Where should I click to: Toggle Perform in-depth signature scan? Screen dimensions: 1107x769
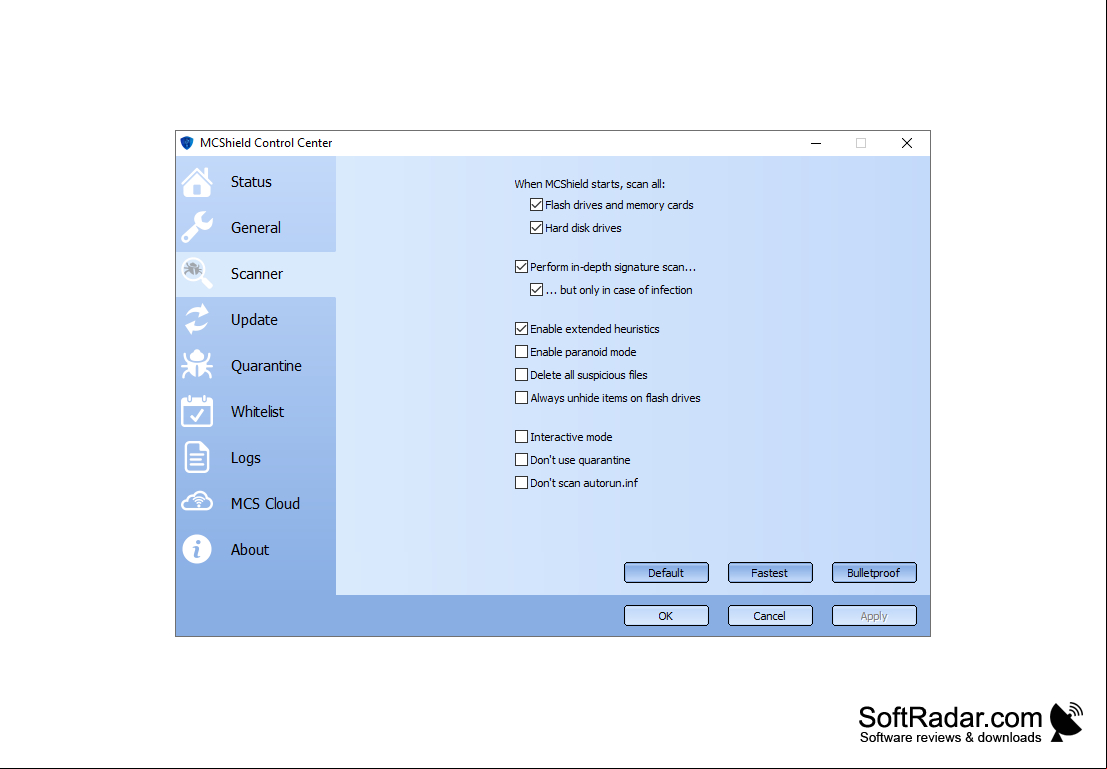point(521,267)
